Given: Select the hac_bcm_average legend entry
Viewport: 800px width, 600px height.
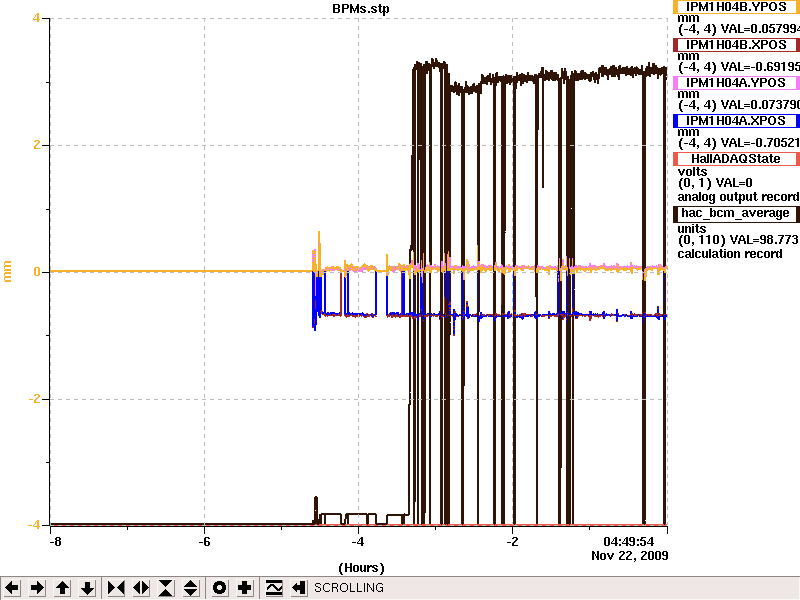Looking at the screenshot, I should point(736,213).
